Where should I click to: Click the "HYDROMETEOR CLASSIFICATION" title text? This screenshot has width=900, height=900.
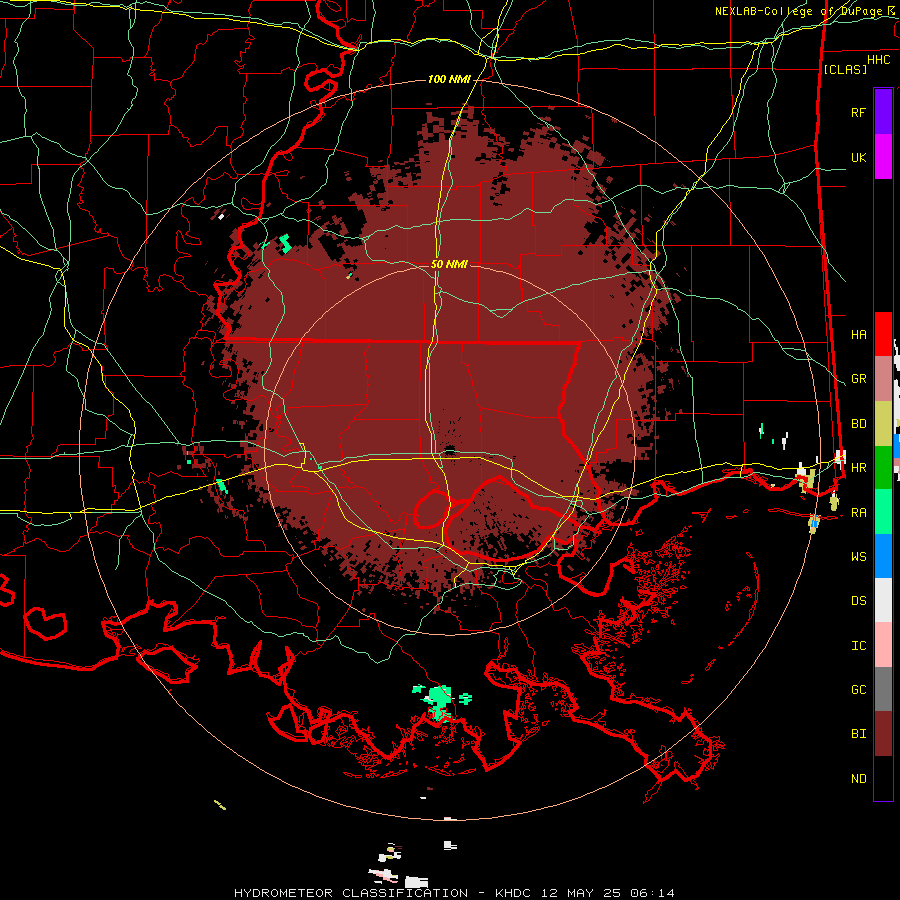pos(351,893)
